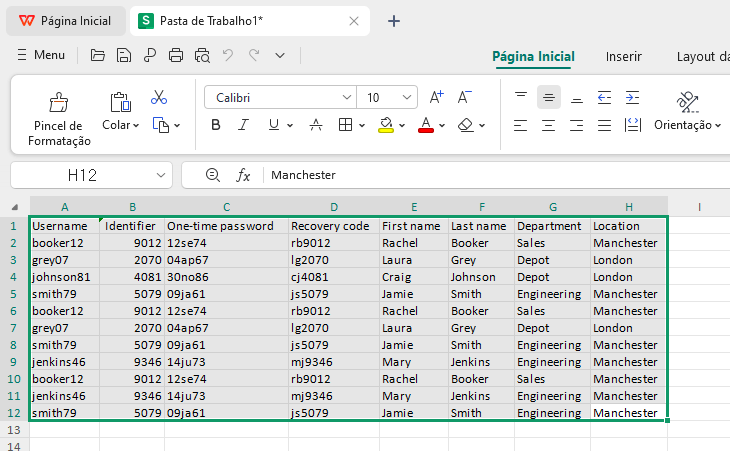730x451 pixels.
Task: Open the font name Calibri dropdown
Action: [x=347, y=98]
